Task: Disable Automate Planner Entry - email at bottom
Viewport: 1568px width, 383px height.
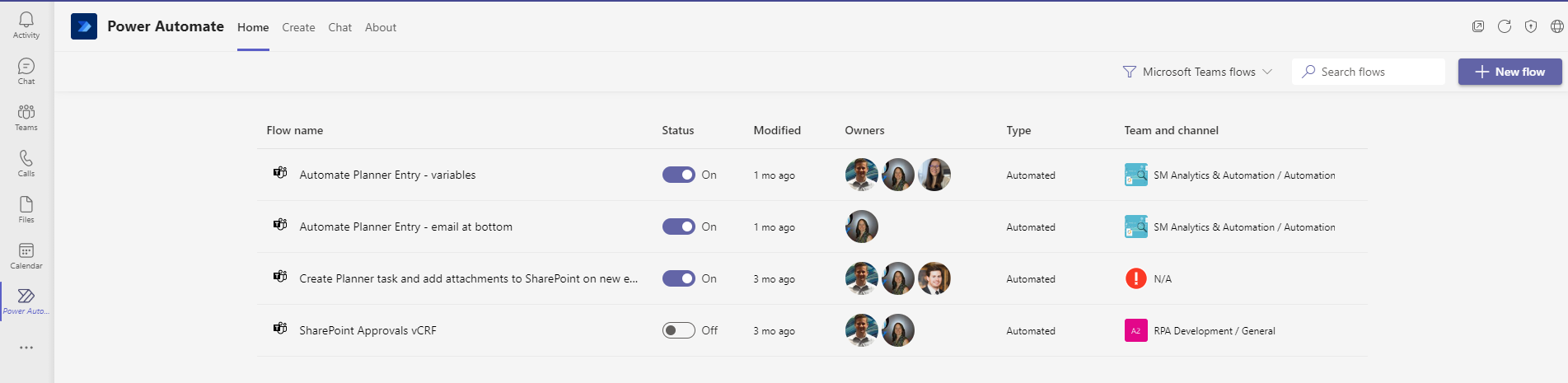Action: point(678,227)
